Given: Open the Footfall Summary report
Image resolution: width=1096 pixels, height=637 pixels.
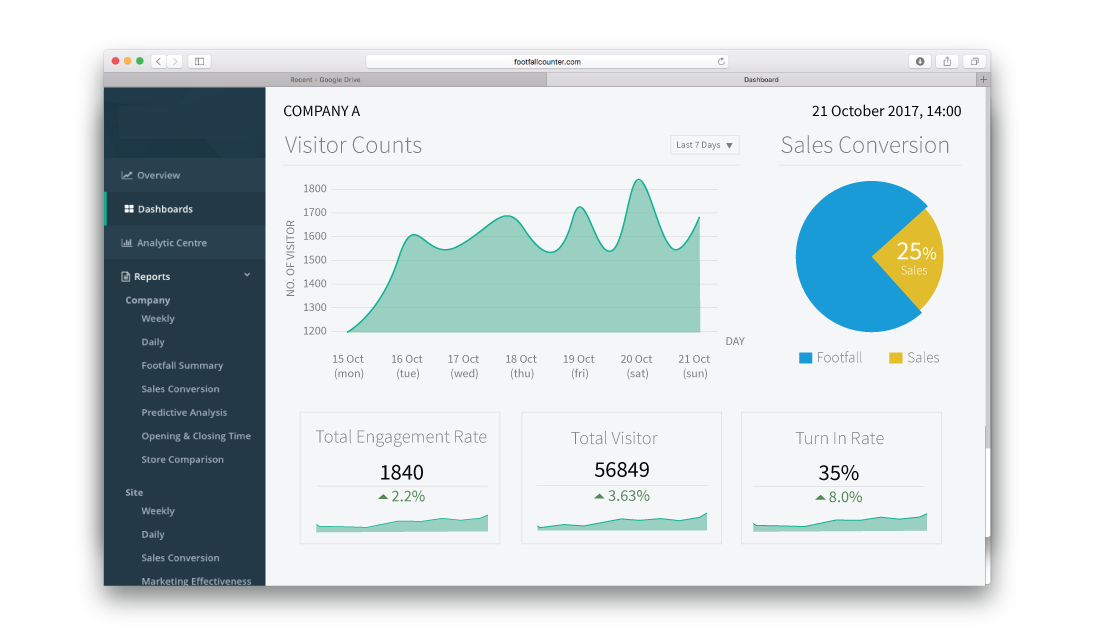Looking at the screenshot, I should [x=182, y=366].
